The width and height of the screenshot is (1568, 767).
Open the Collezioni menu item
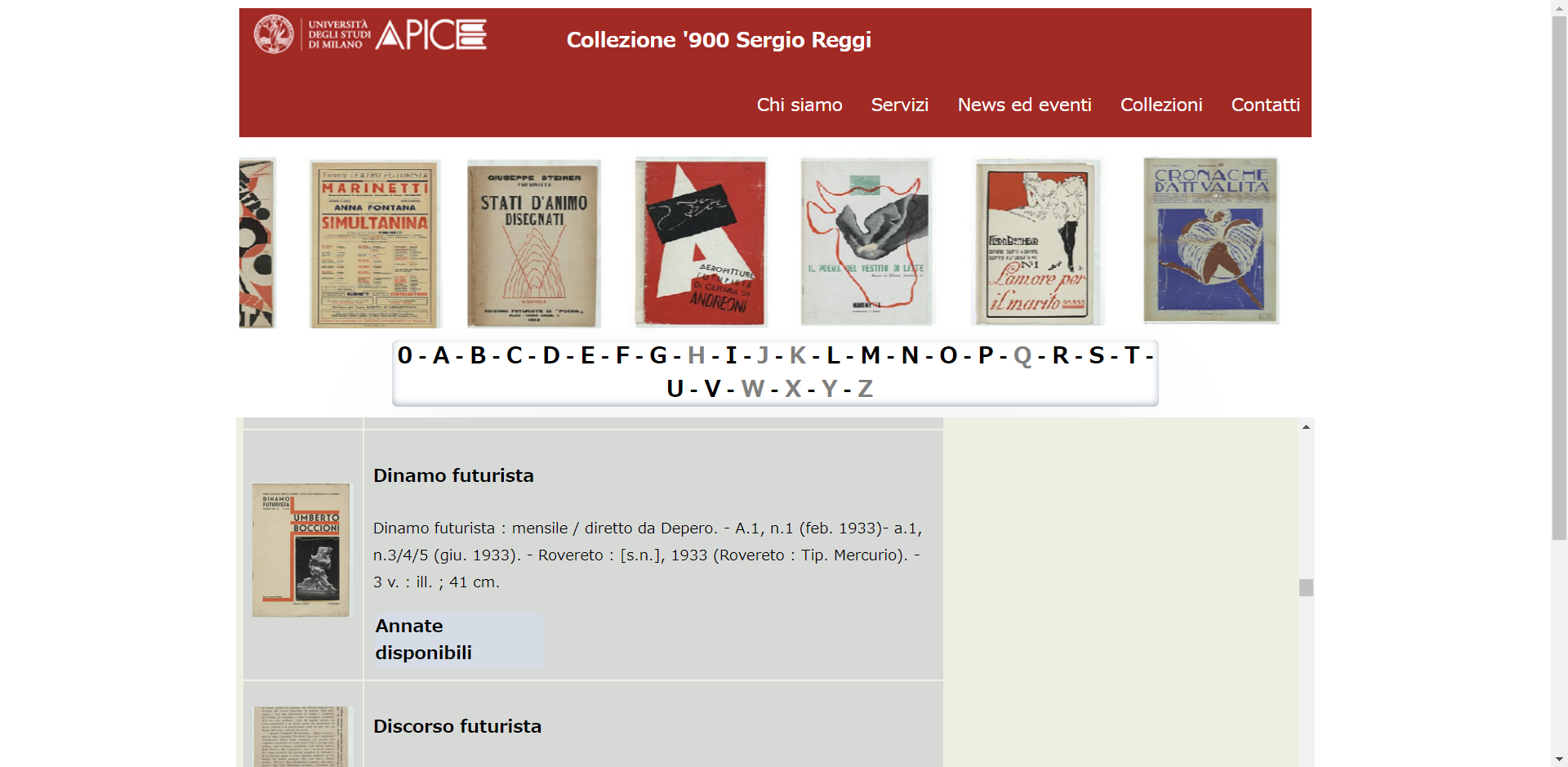(x=1160, y=105)
